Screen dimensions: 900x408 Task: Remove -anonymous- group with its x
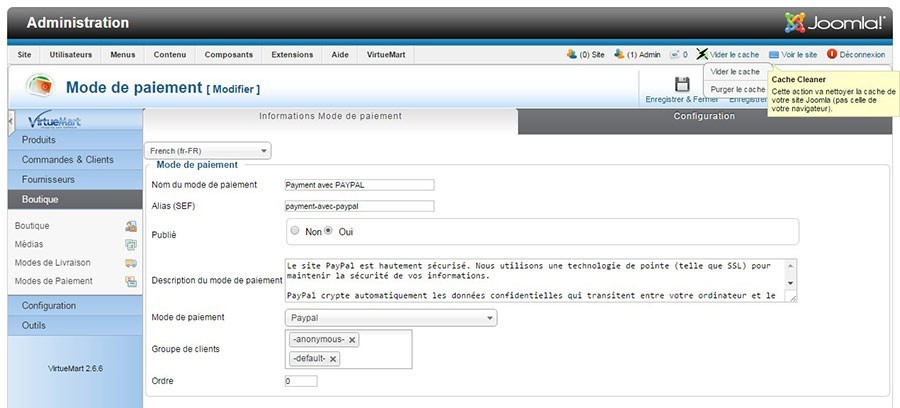352,340
